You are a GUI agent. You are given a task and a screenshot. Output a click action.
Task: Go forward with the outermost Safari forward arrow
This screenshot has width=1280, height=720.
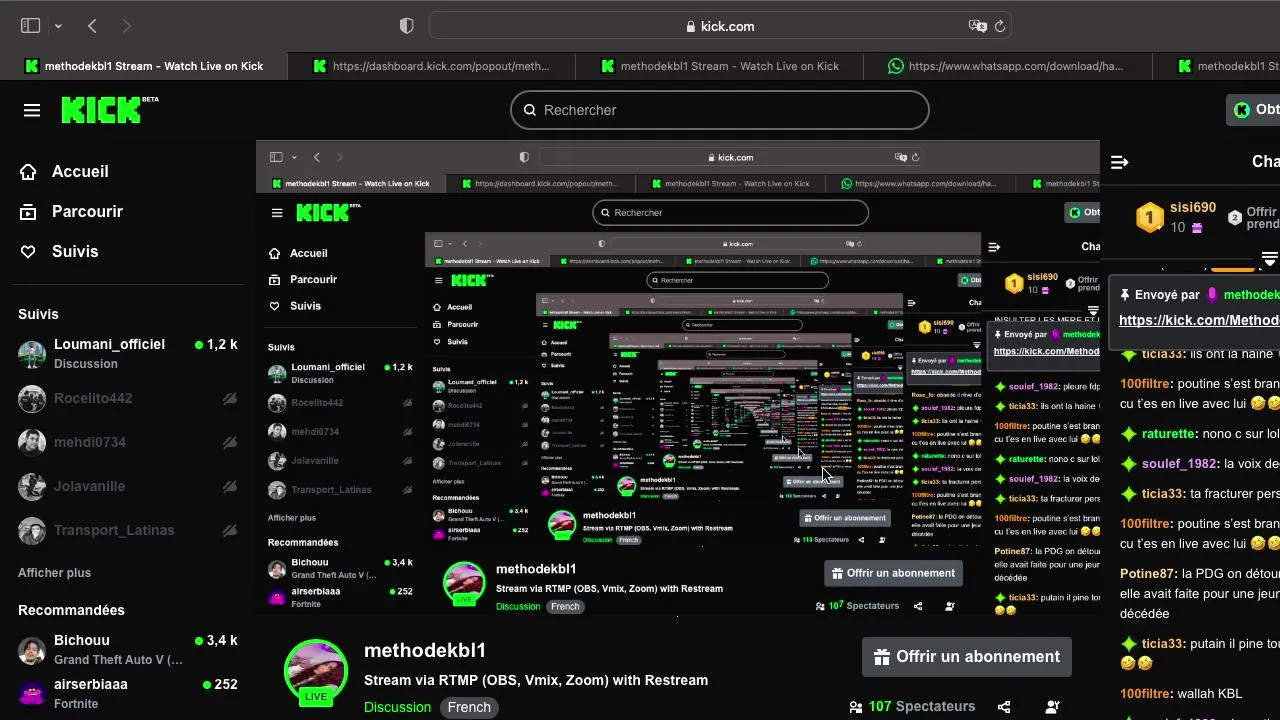tap(126, 26)
